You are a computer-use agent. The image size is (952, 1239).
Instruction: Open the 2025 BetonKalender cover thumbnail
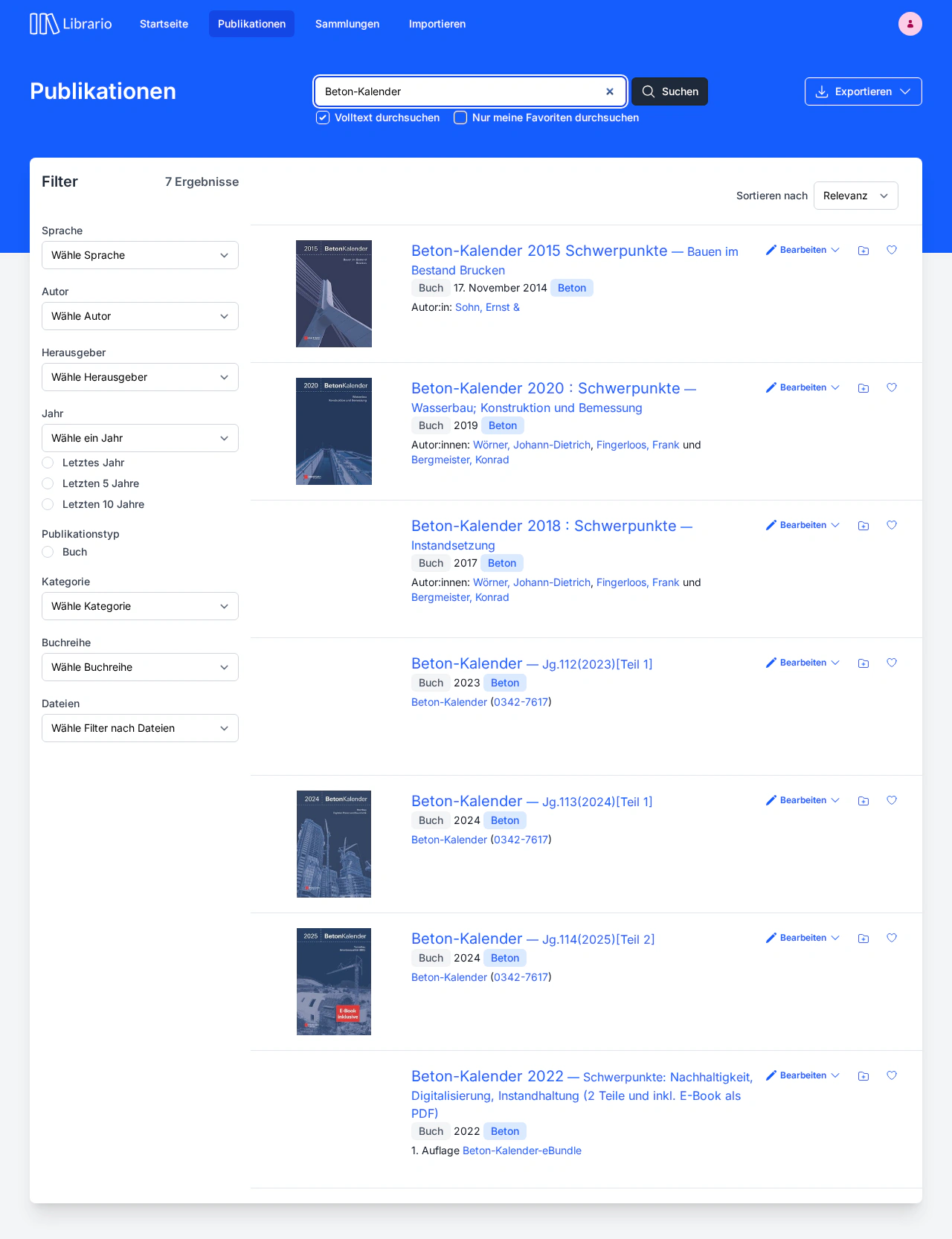pyautogui.click(x=334, y=982)
